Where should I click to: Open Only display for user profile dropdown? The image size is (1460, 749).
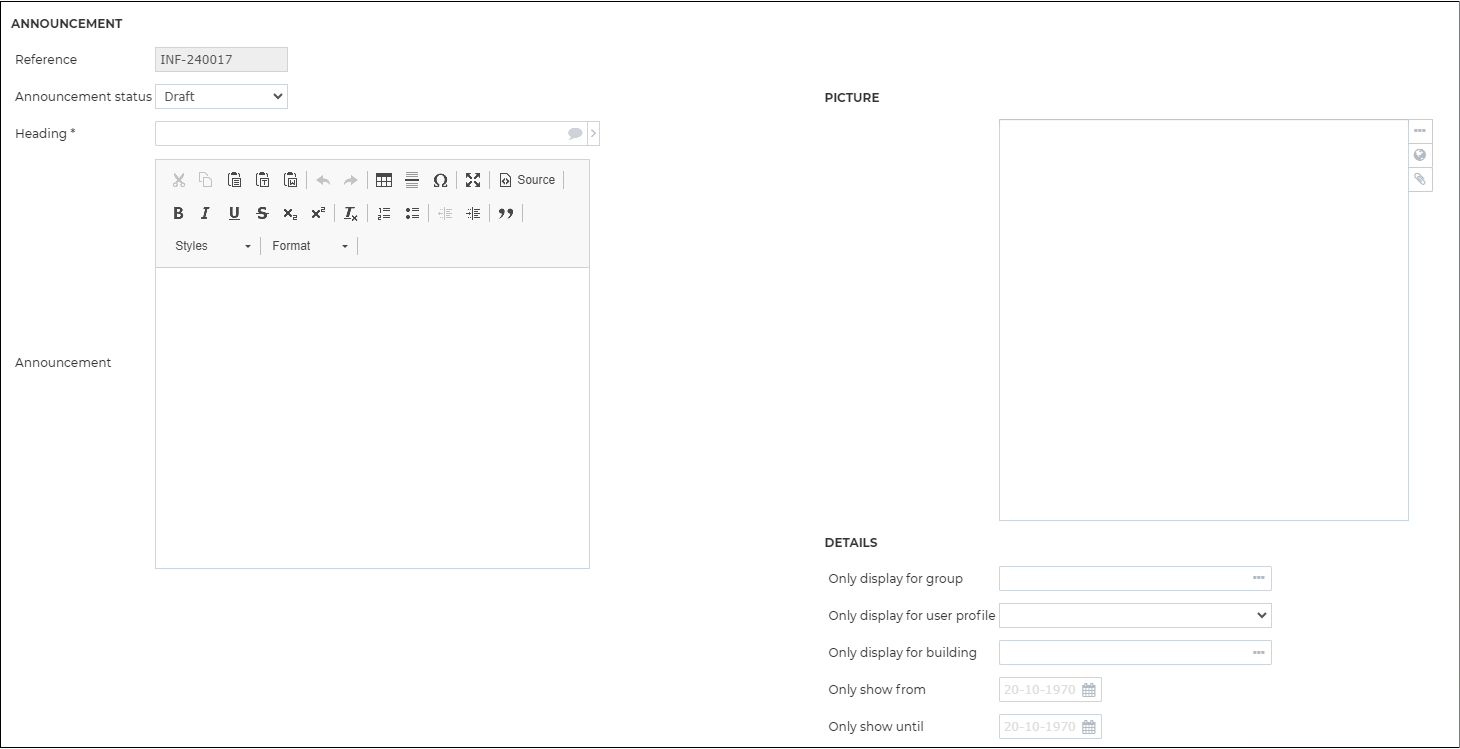pyautogui.click(x=1135, y=616)
